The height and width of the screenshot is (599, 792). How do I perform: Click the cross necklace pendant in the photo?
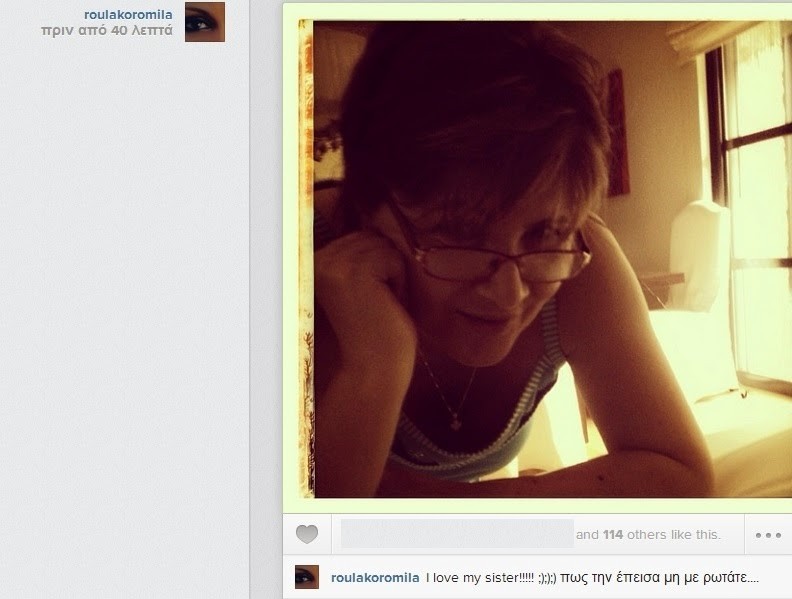point(456,423)
